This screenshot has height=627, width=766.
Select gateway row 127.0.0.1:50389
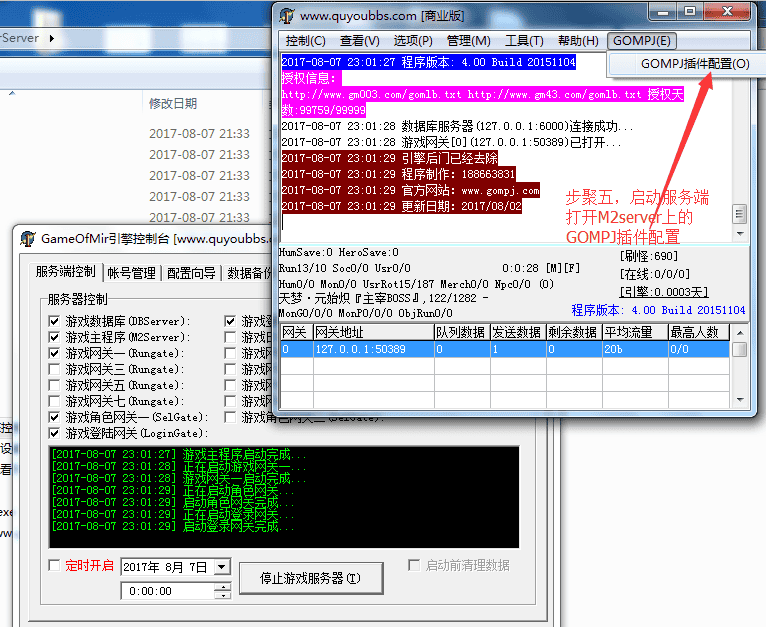point(505,349)
